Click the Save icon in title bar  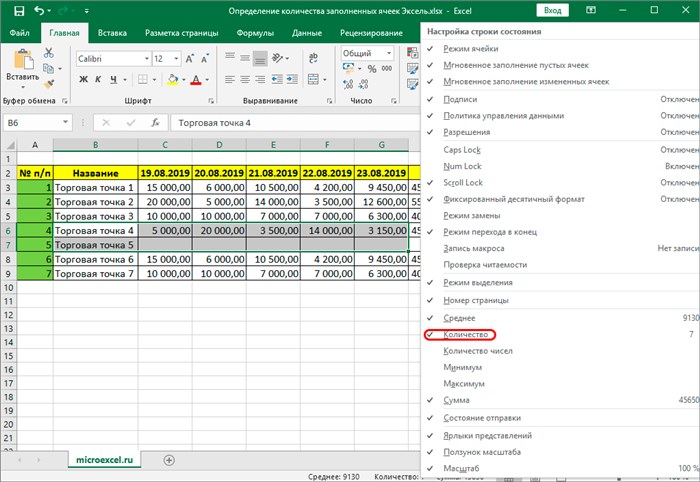[x=19, y=11]
